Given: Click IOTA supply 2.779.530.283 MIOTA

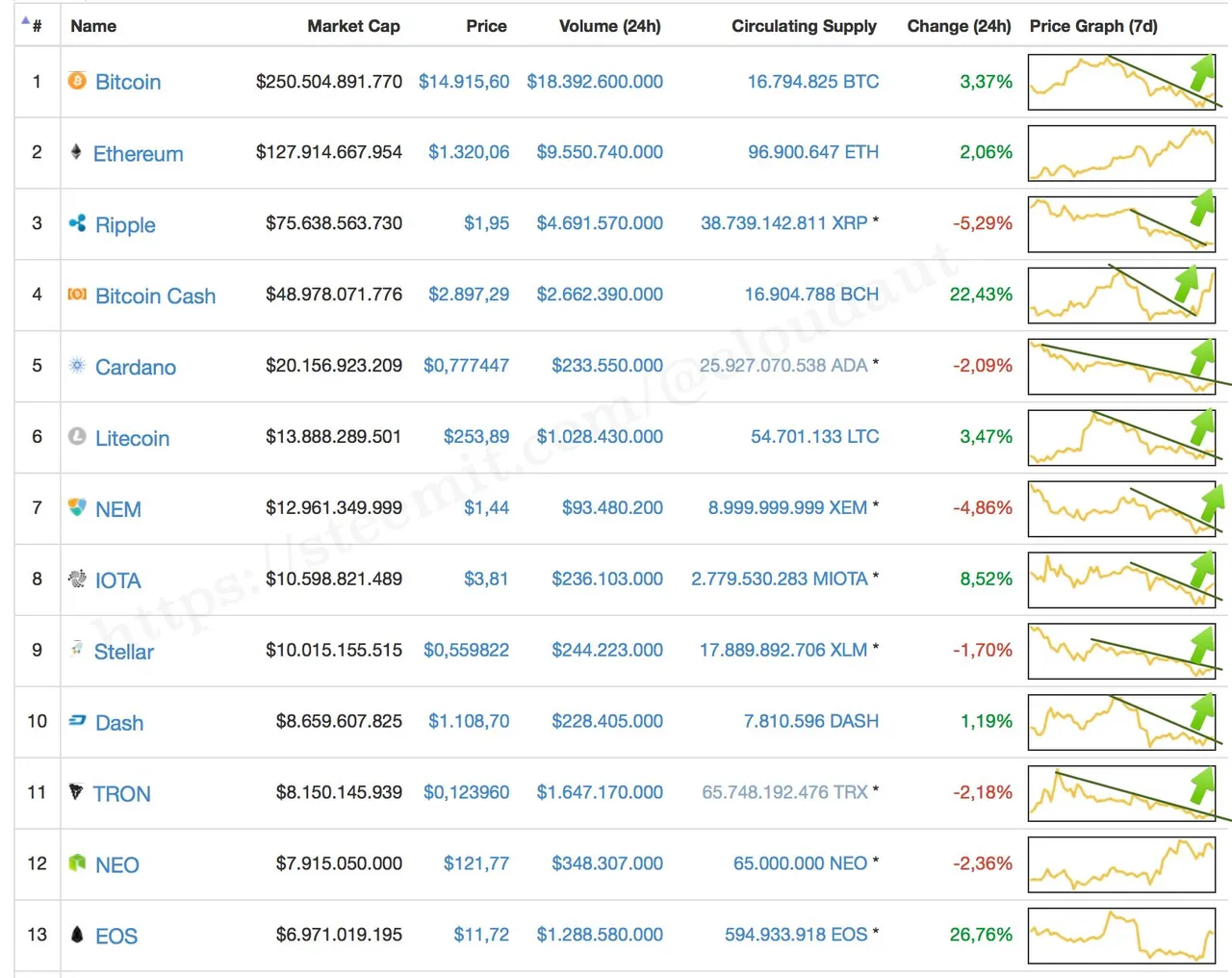Looking at the screenshot, I should tap(780, 579).
